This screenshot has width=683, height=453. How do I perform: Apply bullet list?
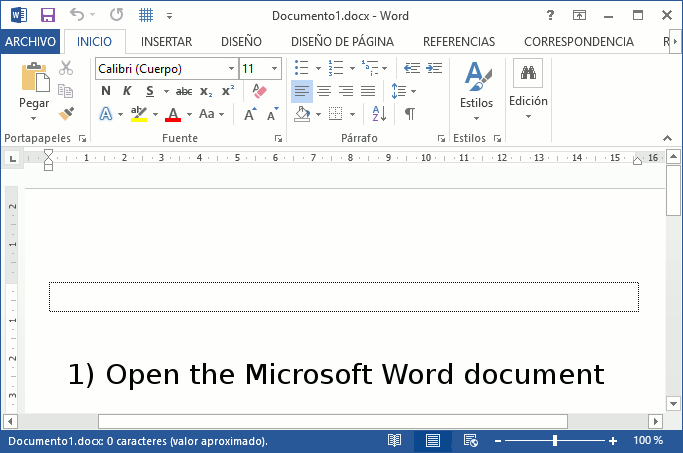301,68
